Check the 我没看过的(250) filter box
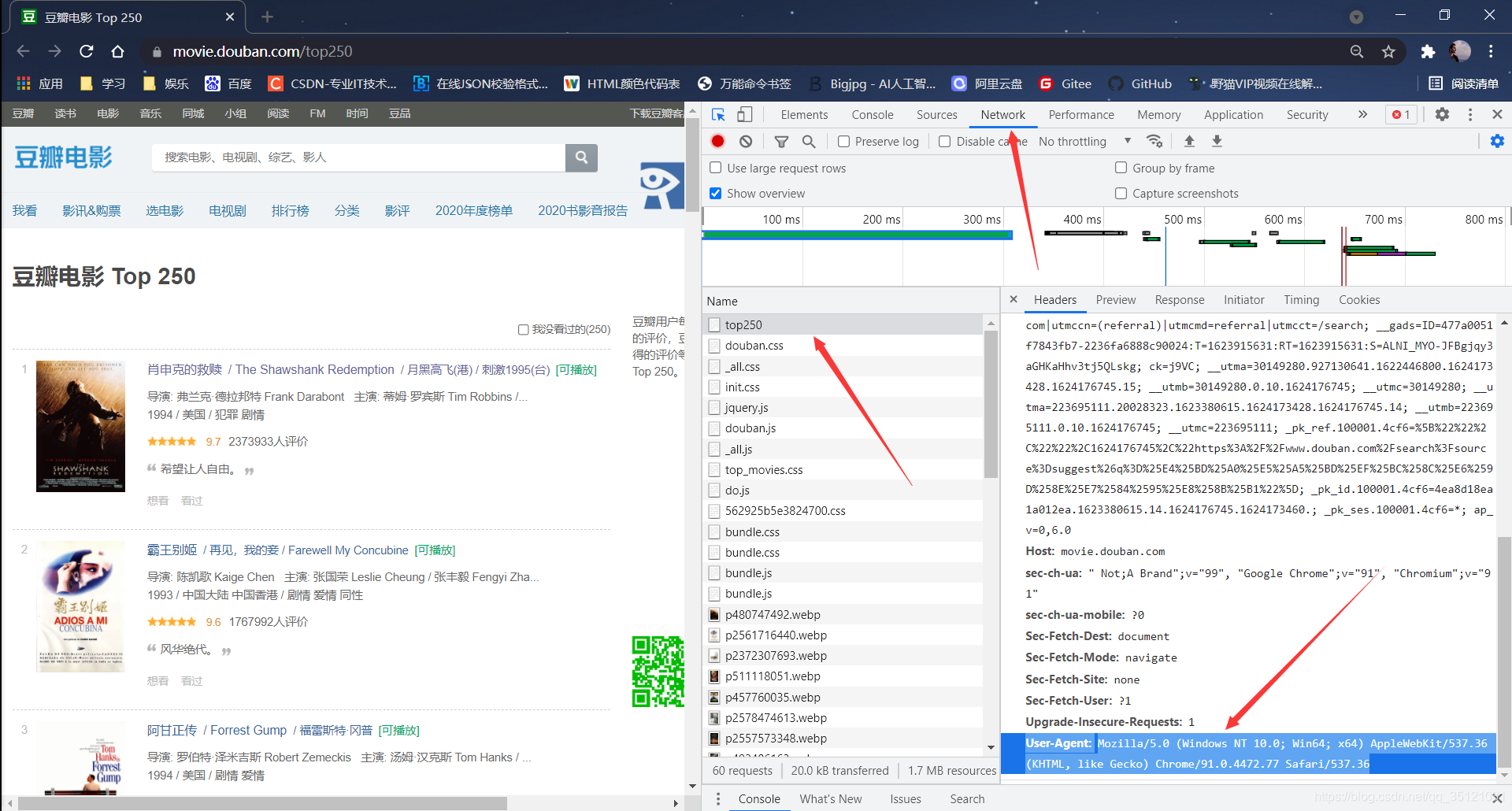Viewport: 1512px width, 811px height. 523,329
